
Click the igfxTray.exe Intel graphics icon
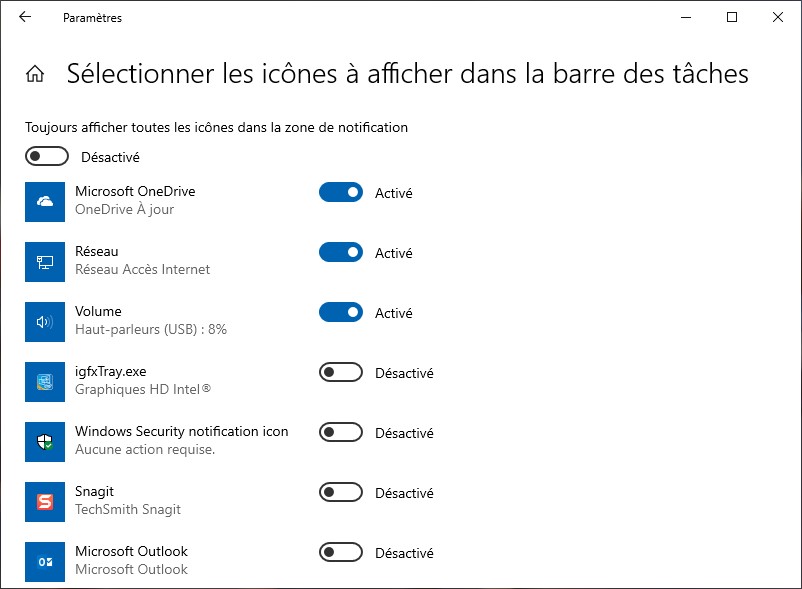(45, 382)
